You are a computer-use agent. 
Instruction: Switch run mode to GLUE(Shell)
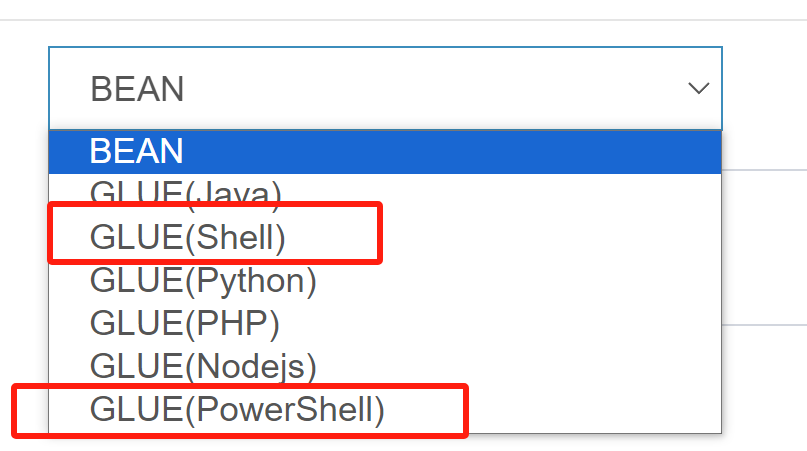tap(188, 236)
